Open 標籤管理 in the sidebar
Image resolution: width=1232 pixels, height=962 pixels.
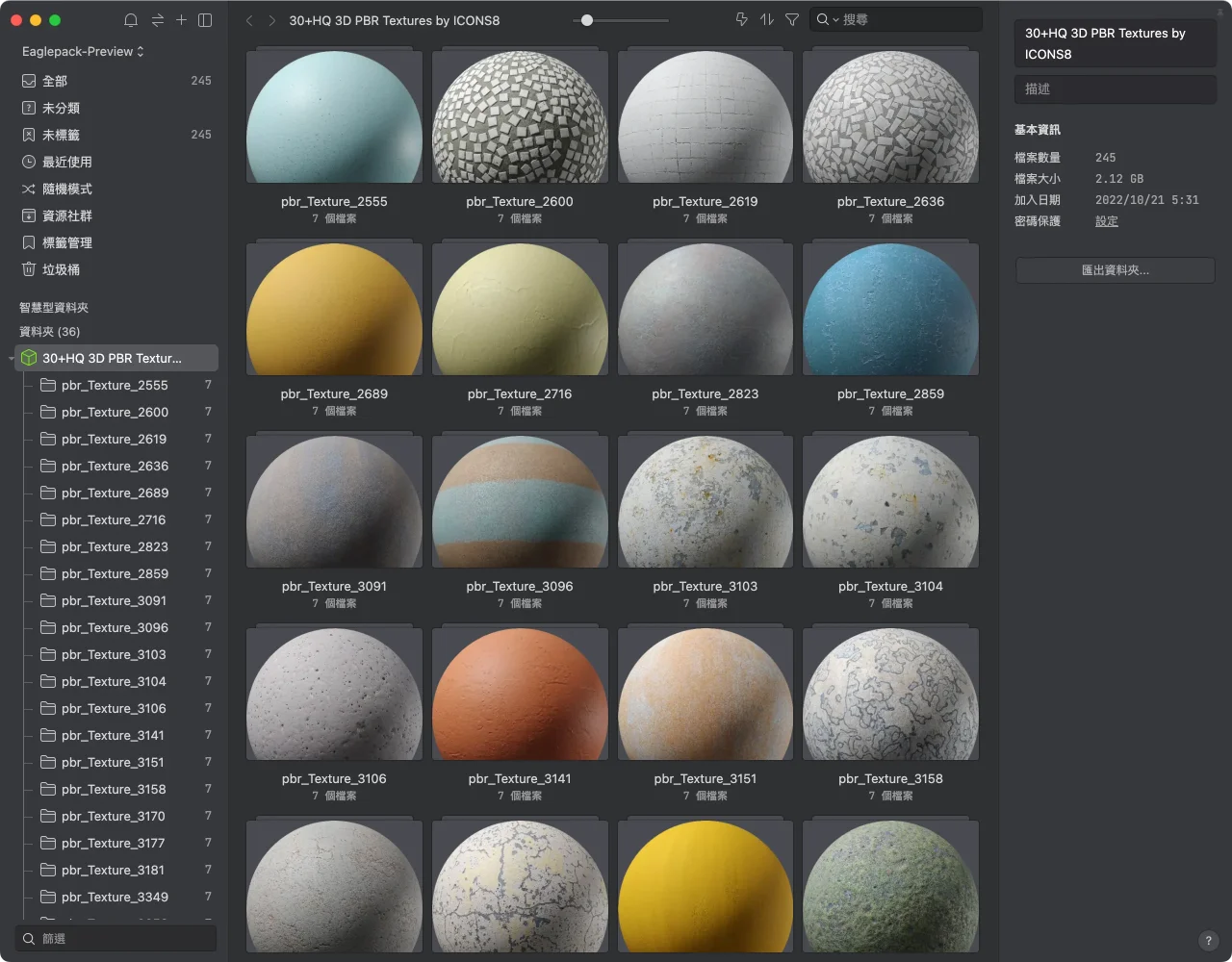(116, 242)
